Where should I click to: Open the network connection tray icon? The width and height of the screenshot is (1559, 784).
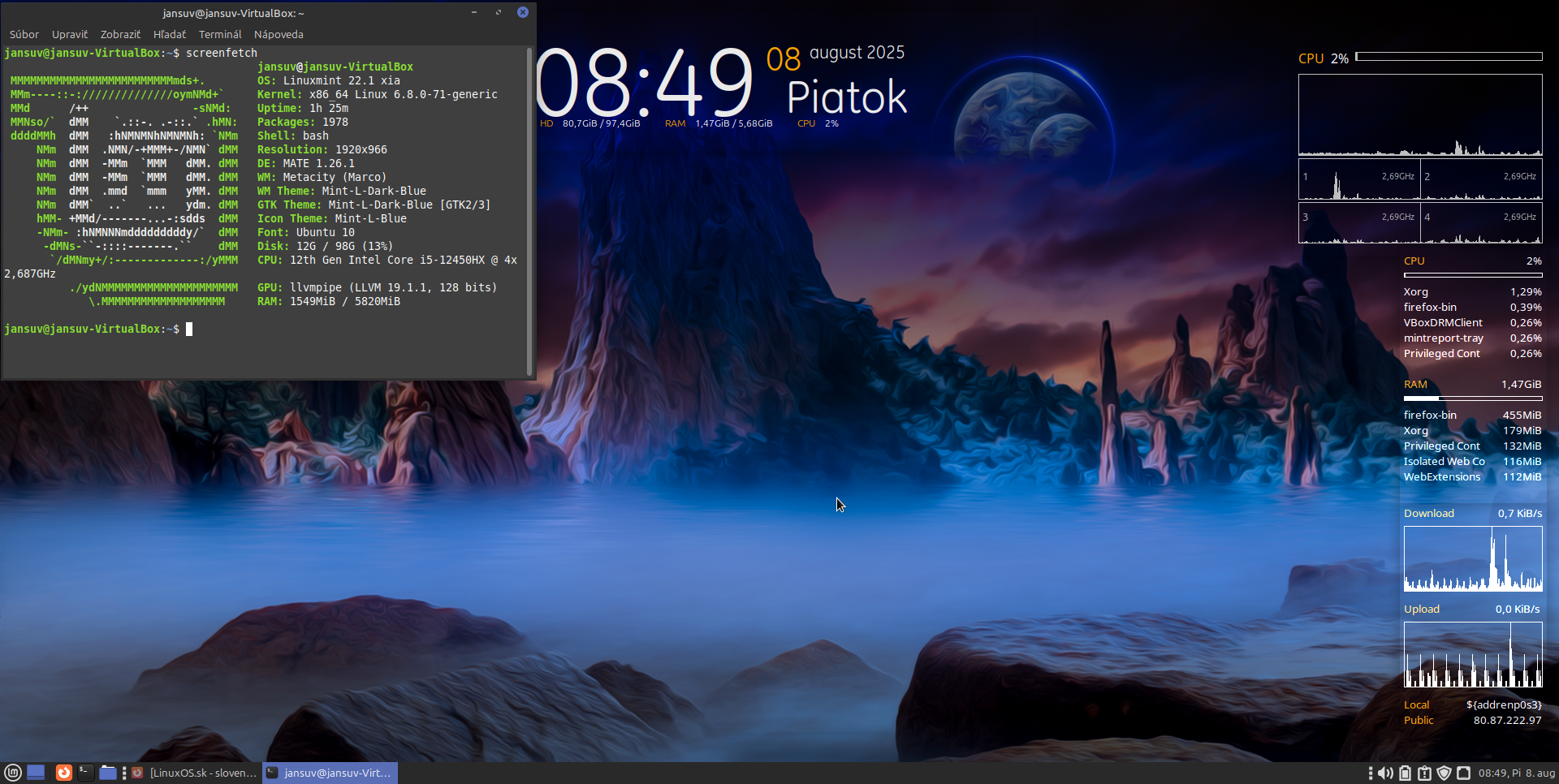click(x=1463, y=773)
